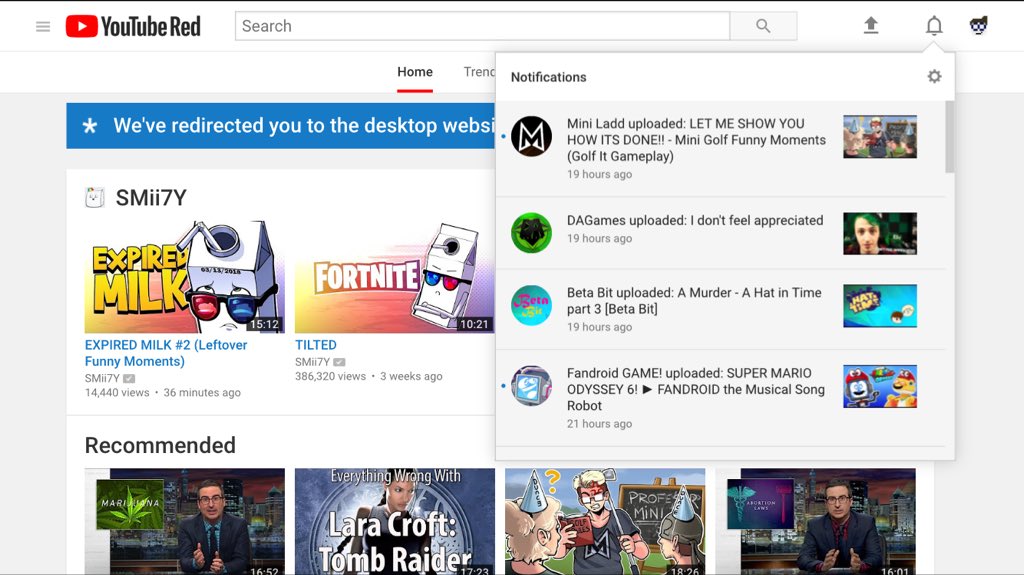Switch to the Trending tab

coord(479,72)
